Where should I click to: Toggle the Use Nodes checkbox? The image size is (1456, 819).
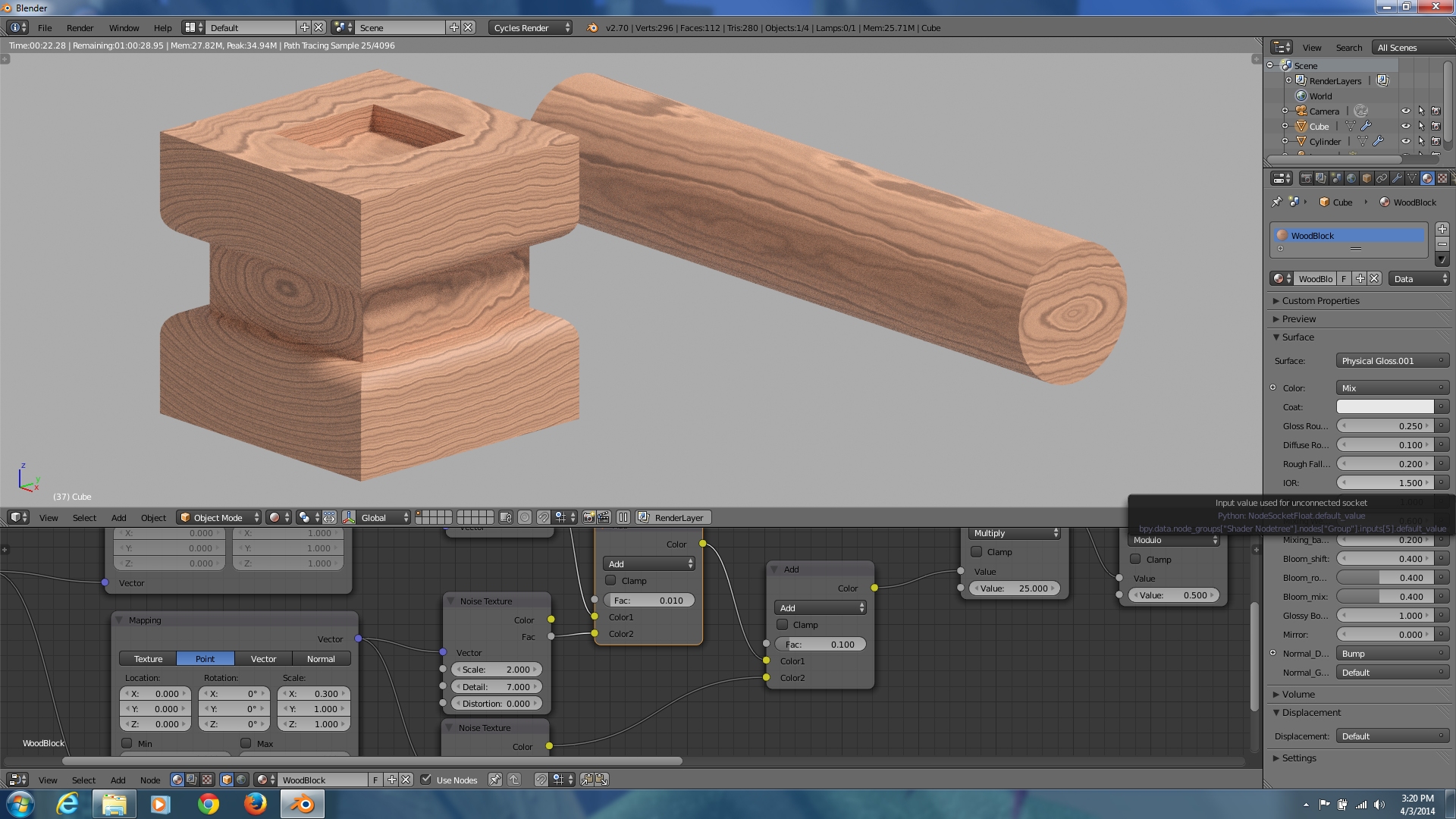coord(425,780)
